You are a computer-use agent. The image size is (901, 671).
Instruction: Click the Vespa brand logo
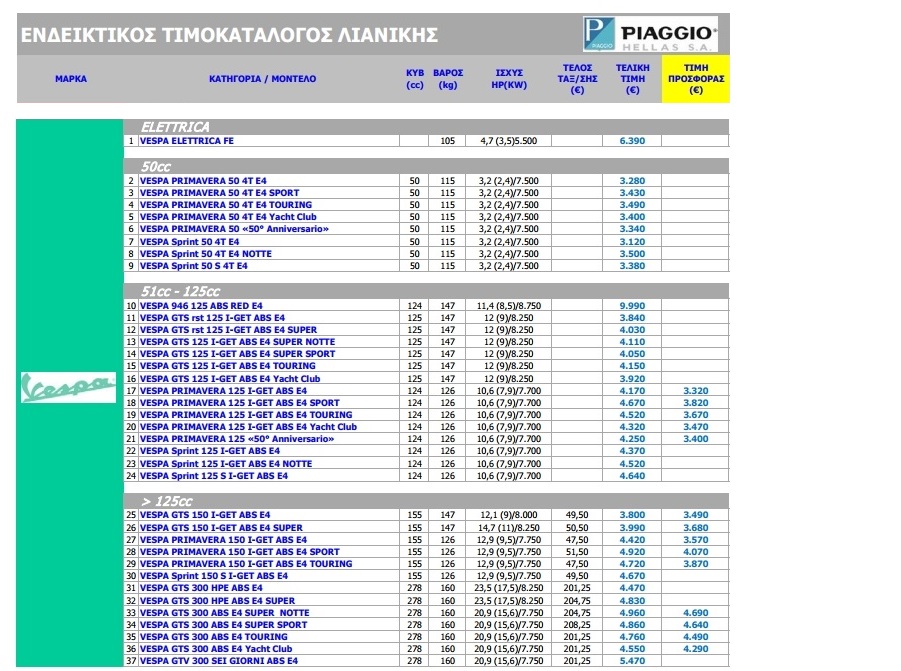tap(68, 387)
